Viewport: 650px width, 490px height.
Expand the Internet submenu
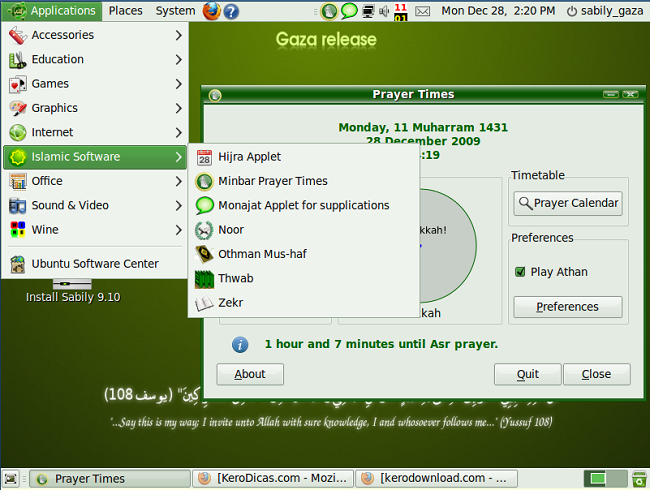[x=95, y=132]
